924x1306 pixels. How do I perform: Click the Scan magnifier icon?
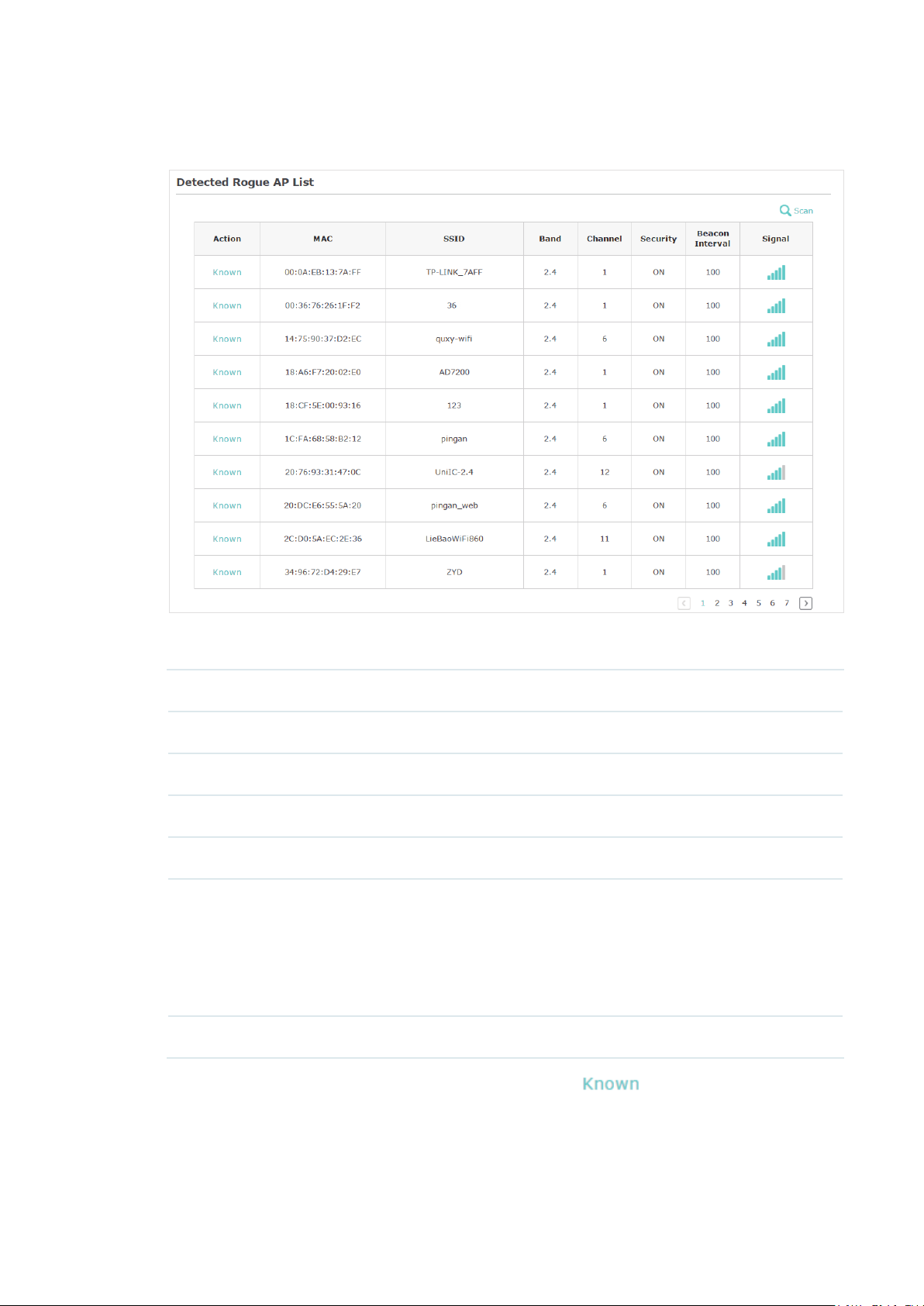coord(785,210)
